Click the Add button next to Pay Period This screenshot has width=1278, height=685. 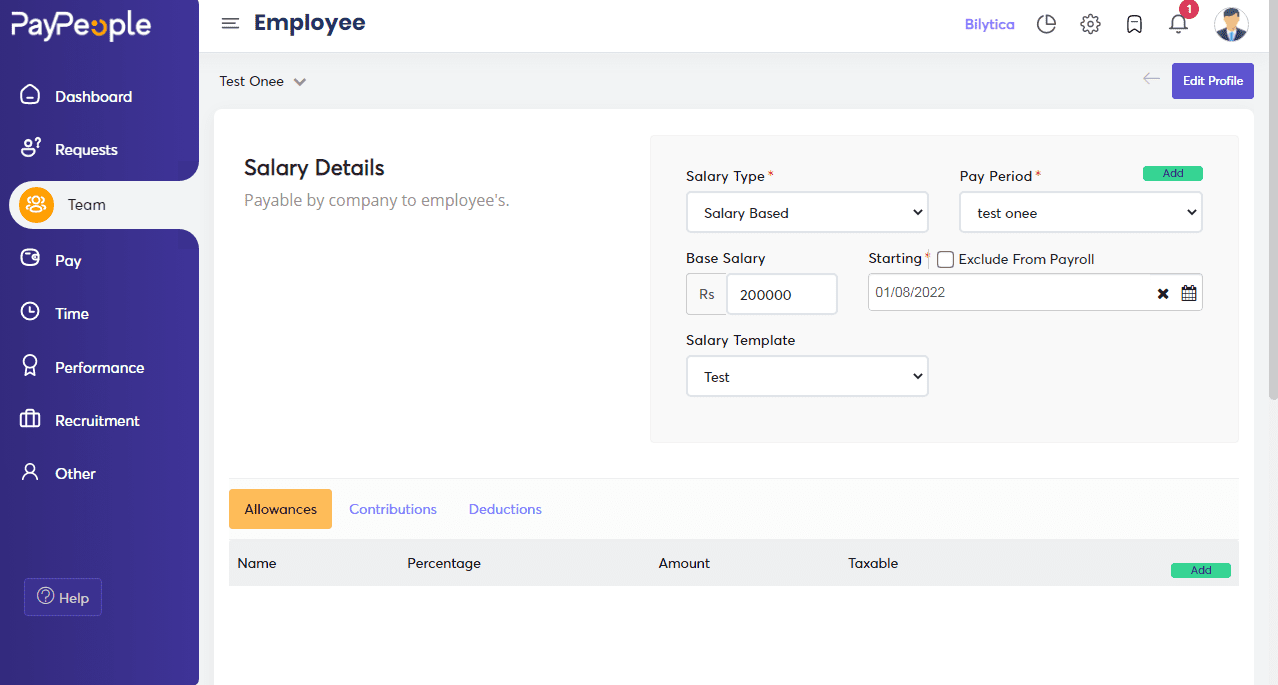click(x=1172, y=173)
